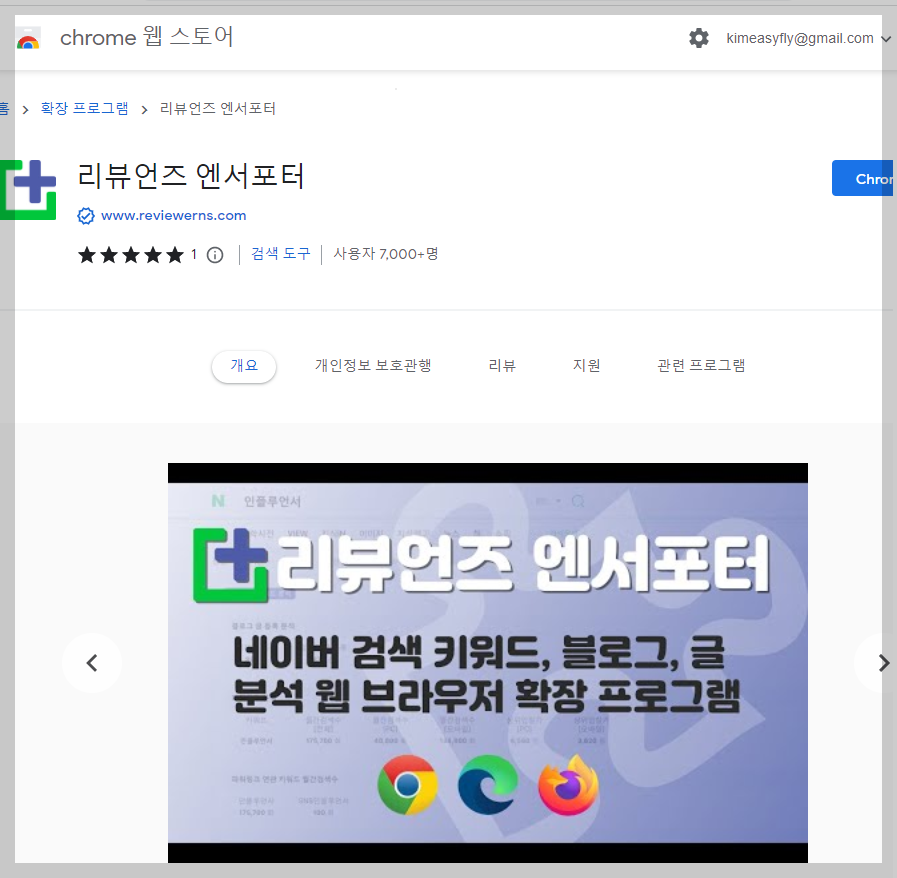This screenshot has height=878, width=897.
Task: Expand the kimeasyfly@gmail.com account dropdown
Action: point(886,39)
